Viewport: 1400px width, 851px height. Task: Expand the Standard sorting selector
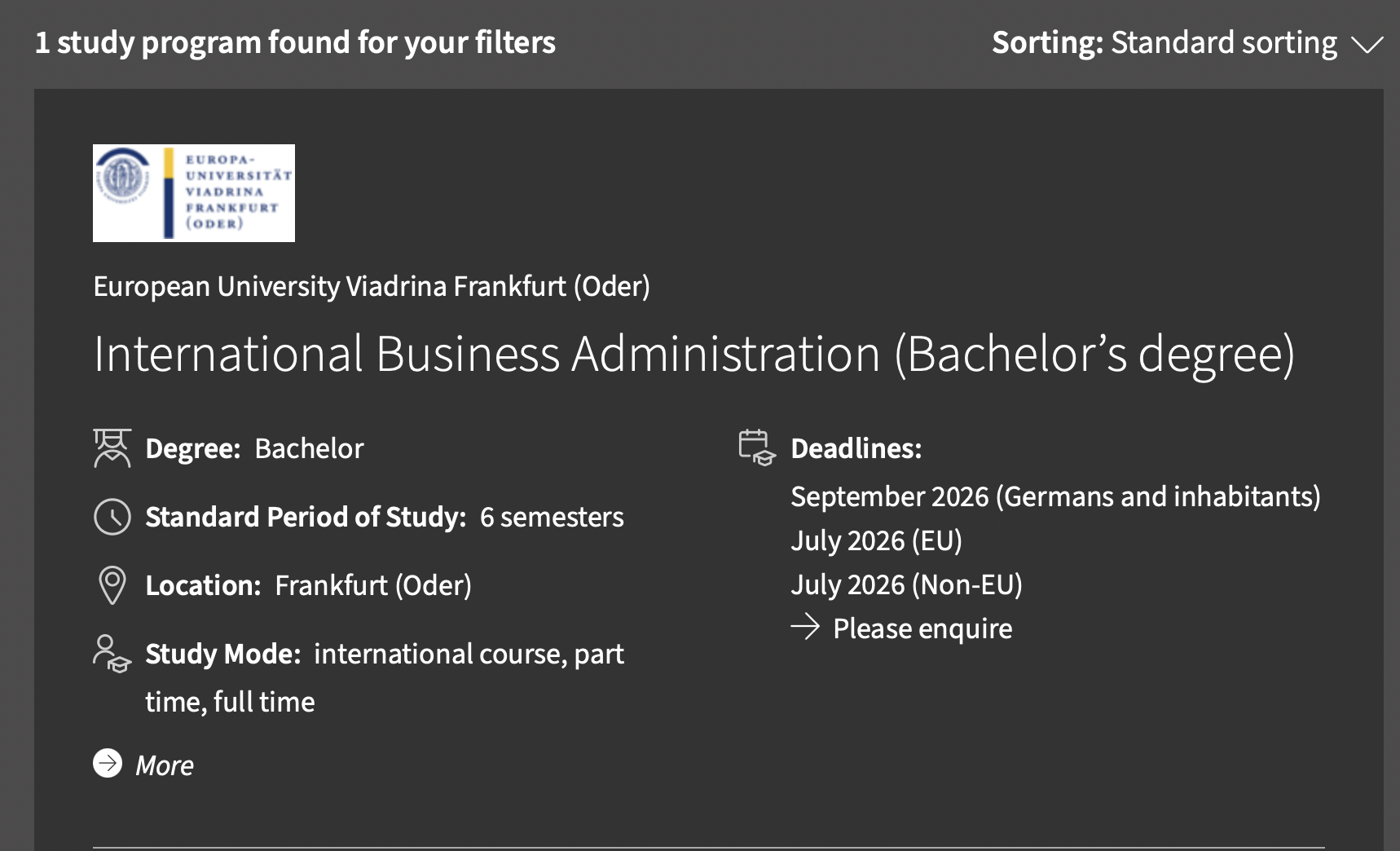pos(1223,43)
